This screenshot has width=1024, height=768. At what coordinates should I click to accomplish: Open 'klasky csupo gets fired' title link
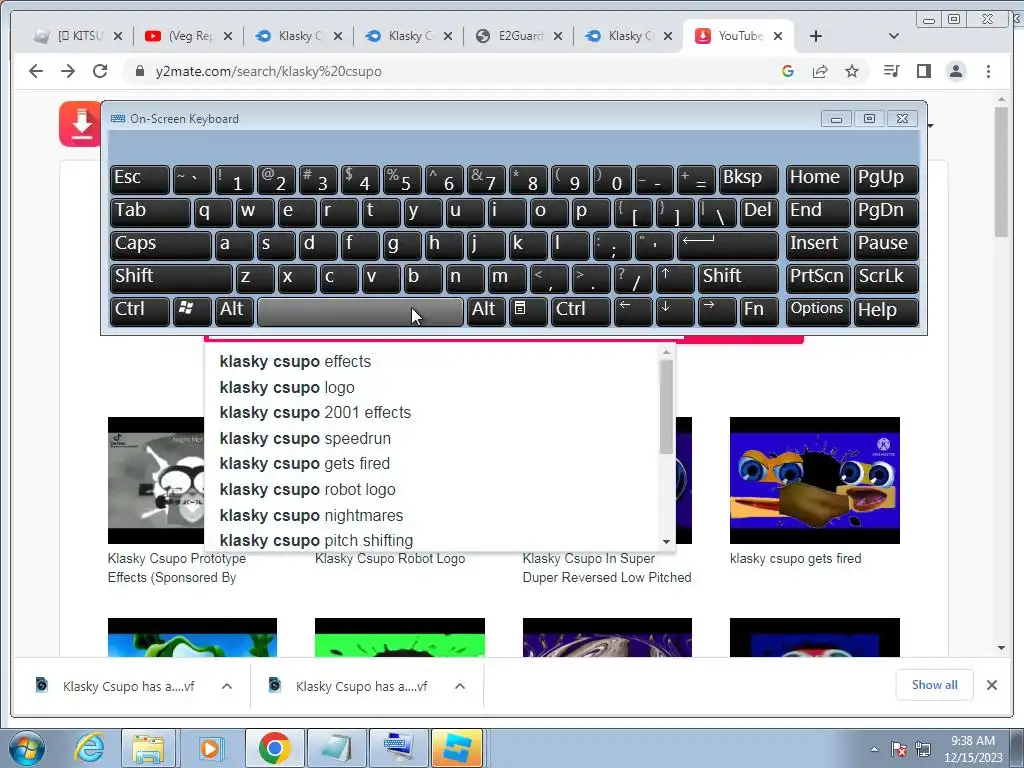[x=795, y=558]
